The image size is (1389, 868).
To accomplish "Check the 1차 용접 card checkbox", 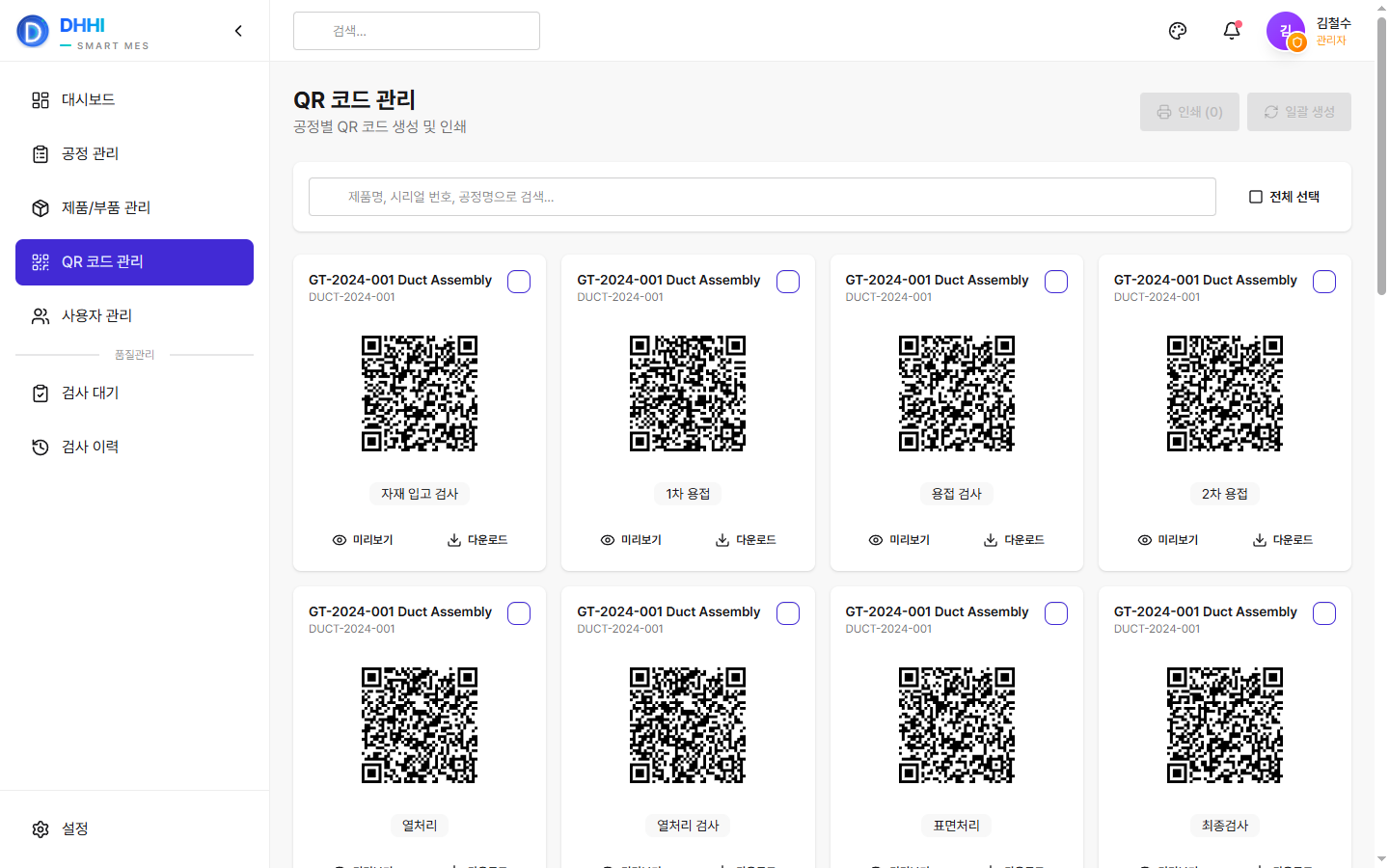I will pos(788,282).
